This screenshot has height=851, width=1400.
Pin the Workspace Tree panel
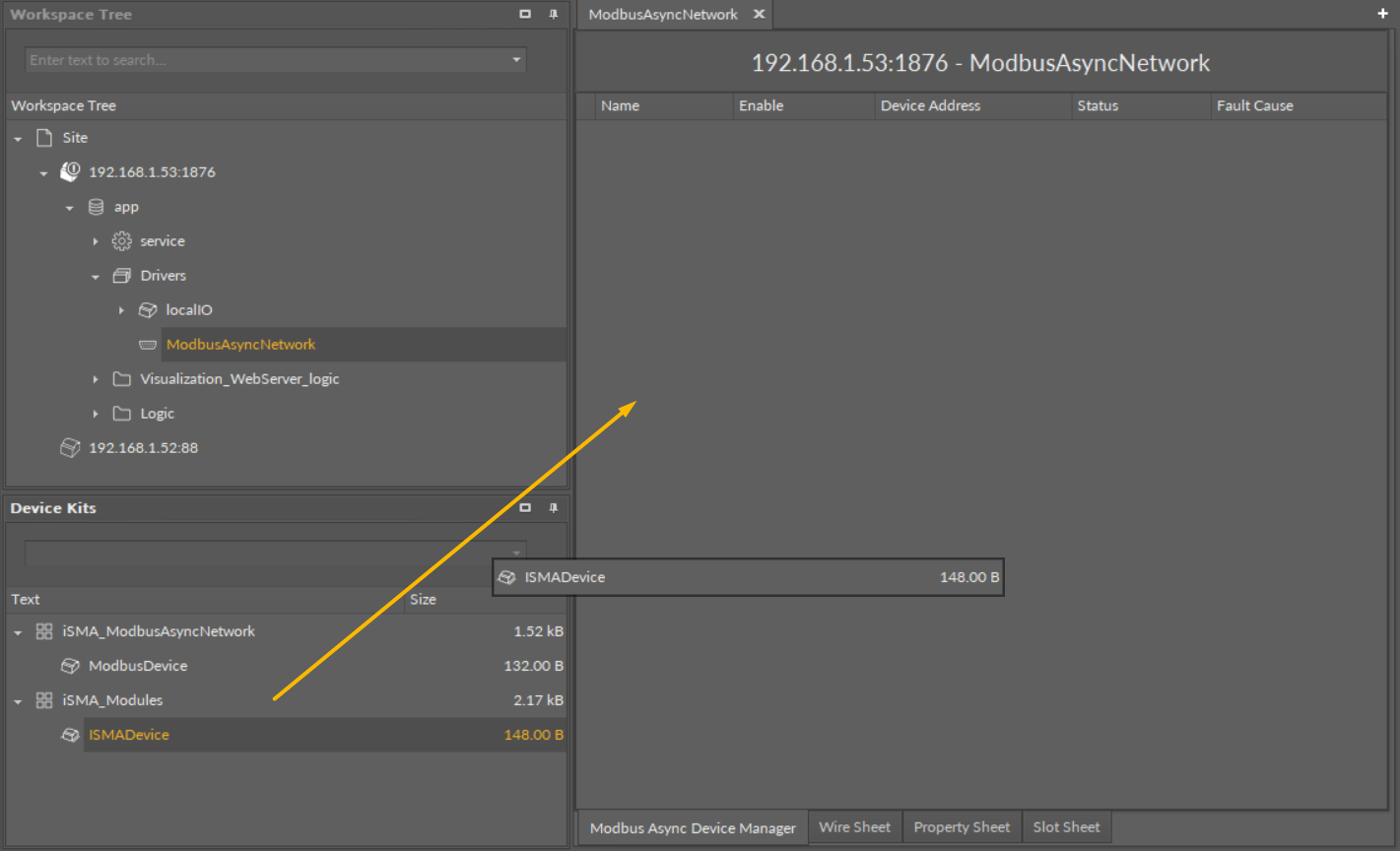click(553, 14)
